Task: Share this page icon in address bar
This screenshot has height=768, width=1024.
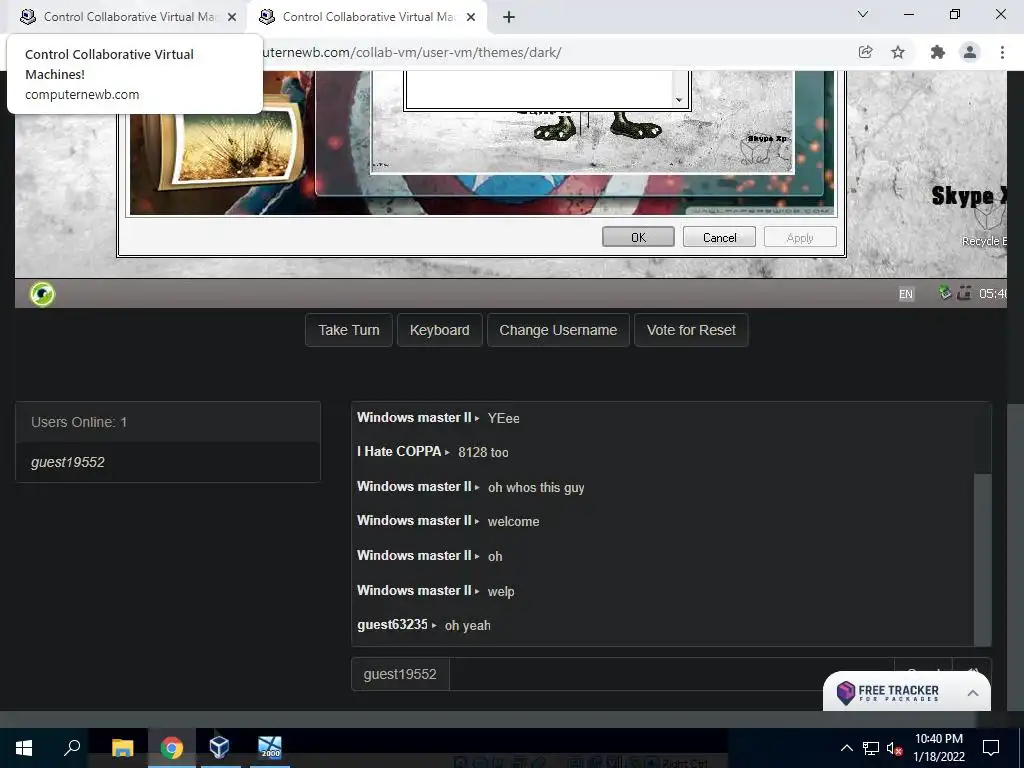Action: tap(865, 52)
